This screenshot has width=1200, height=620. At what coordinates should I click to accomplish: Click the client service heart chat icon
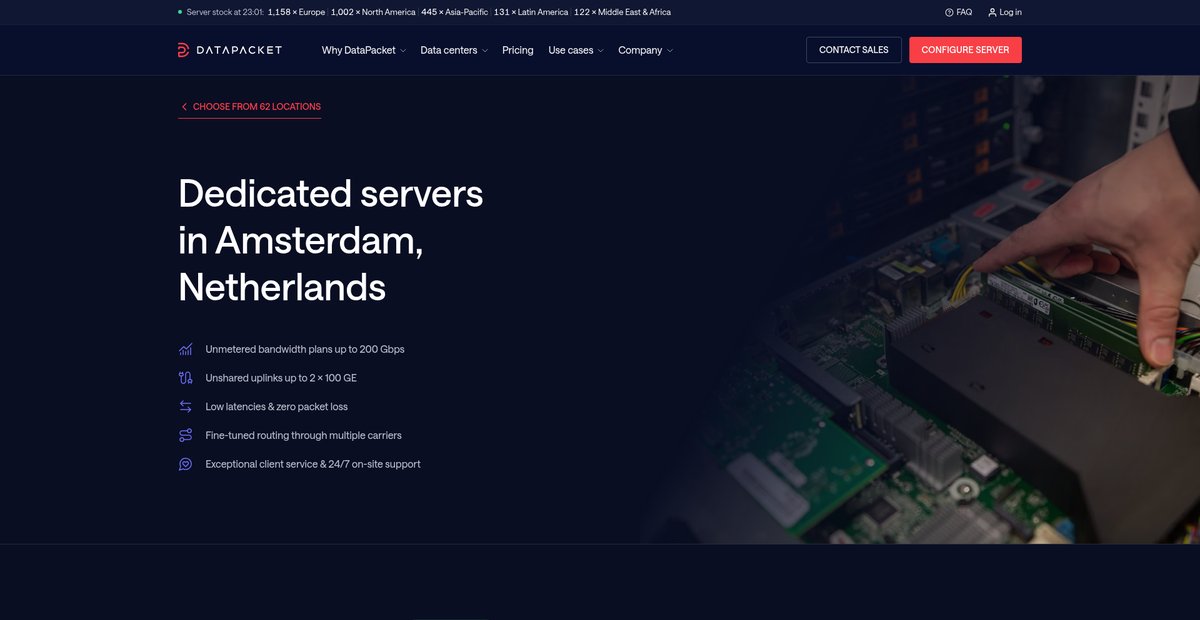[185, 464]
